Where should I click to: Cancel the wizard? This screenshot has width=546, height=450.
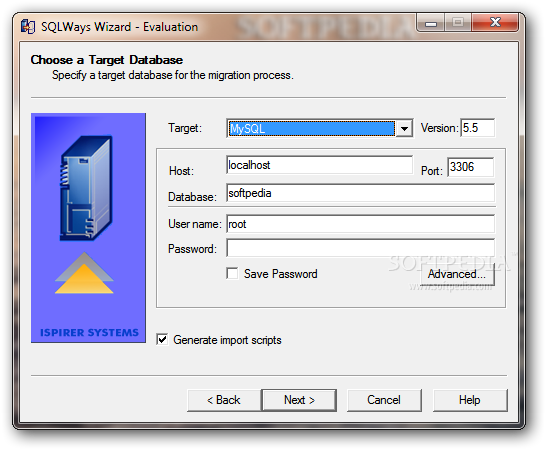[x=384, y=400]
